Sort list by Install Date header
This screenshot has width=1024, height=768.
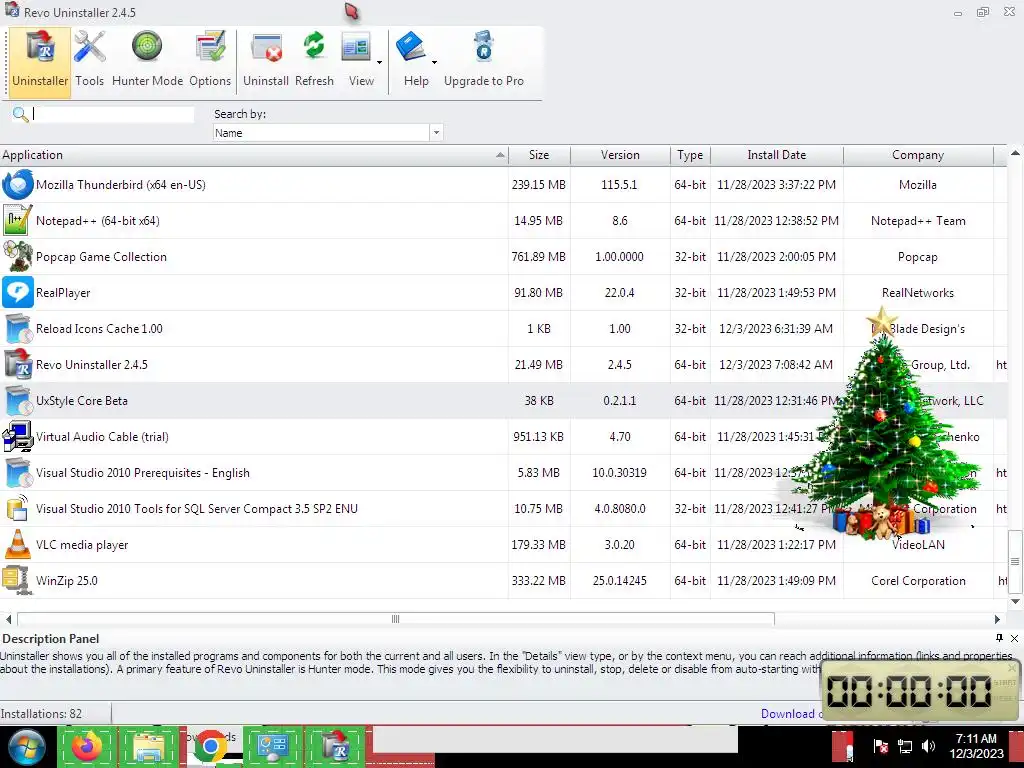pyautogui.click(x=776, y=155)
